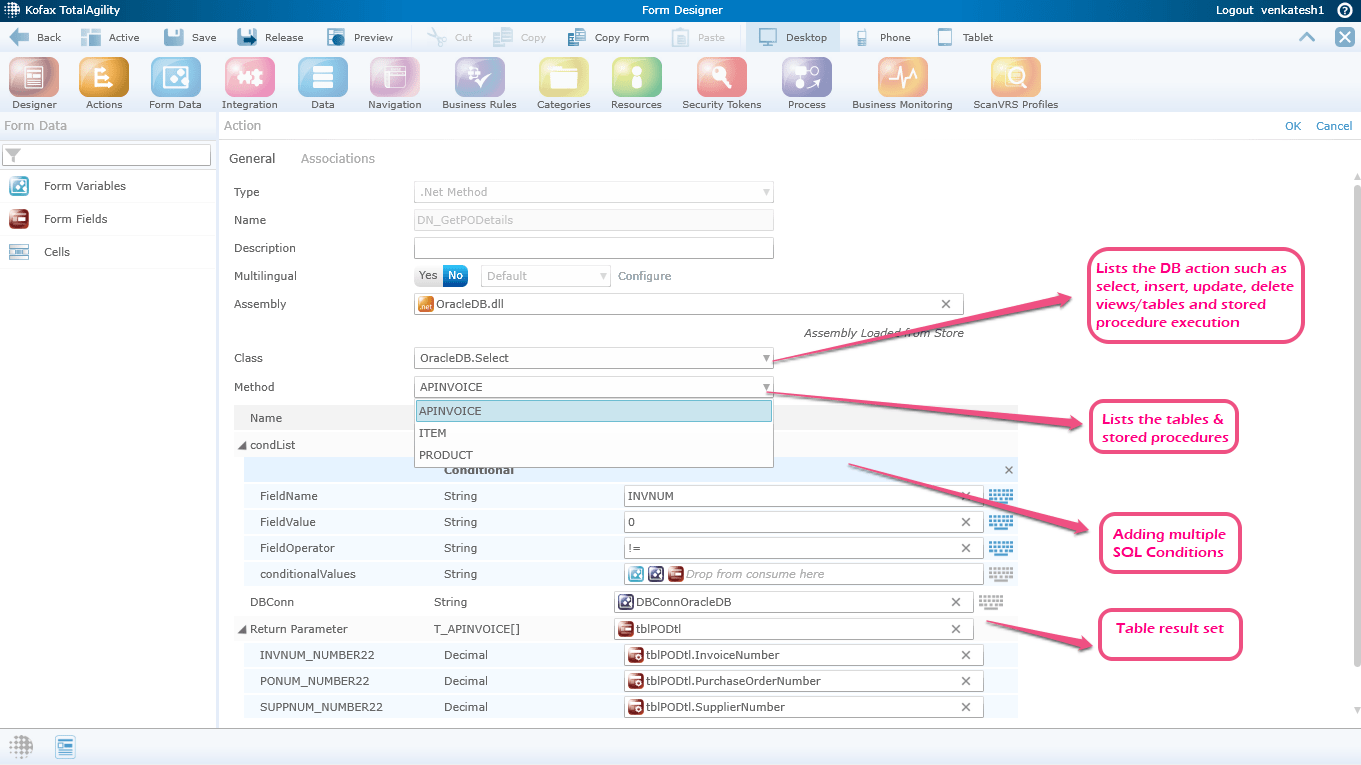This screenshot has width=1361, height=765.
Task: Click the Description input field
Action: click(593, 248)
